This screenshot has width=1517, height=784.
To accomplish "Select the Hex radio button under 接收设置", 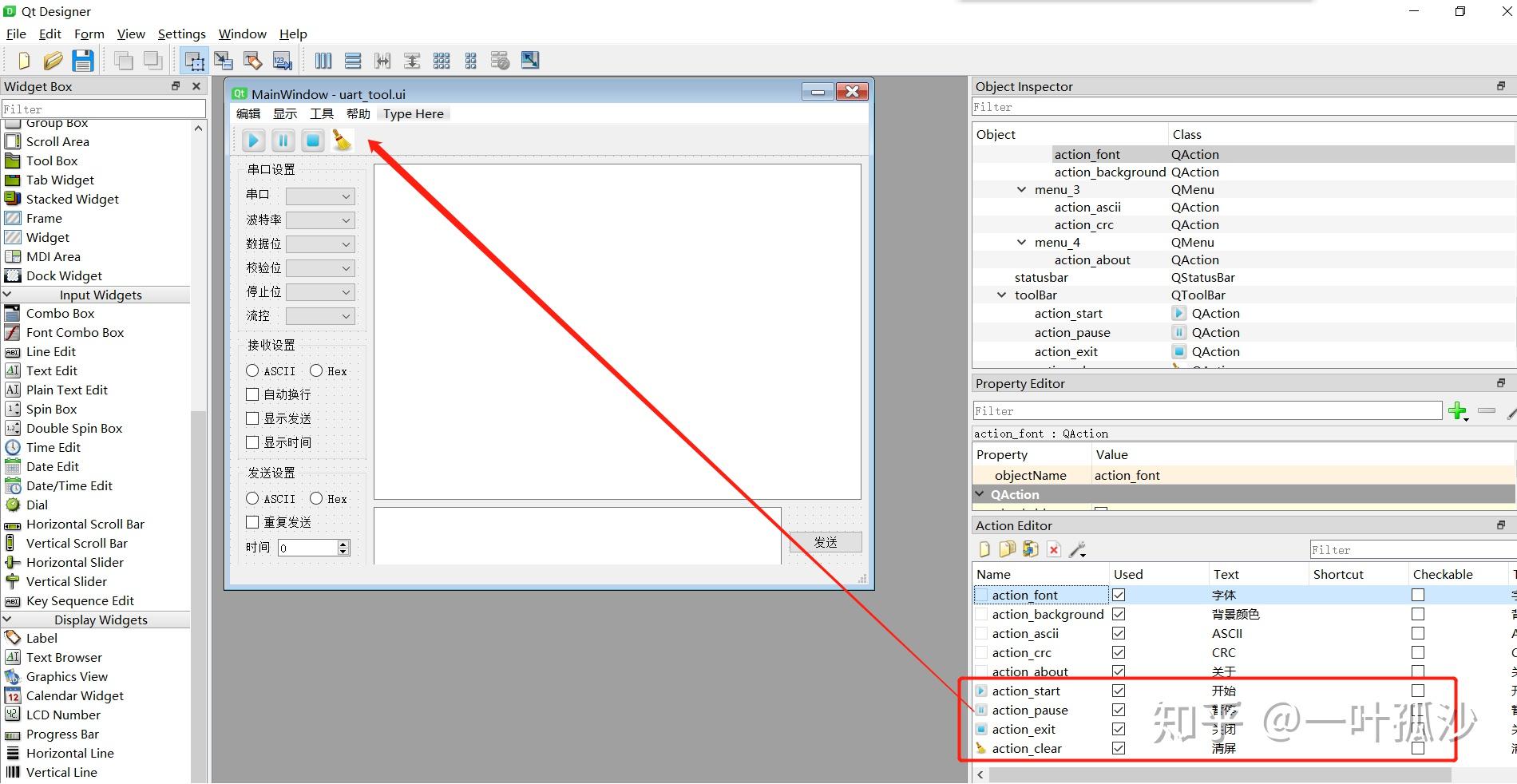I will click(316, 370).
